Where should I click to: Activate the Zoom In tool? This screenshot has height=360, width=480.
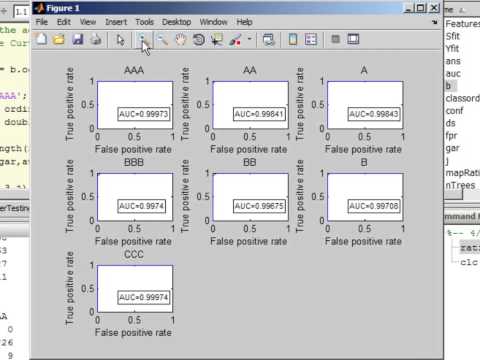[144, 39]
